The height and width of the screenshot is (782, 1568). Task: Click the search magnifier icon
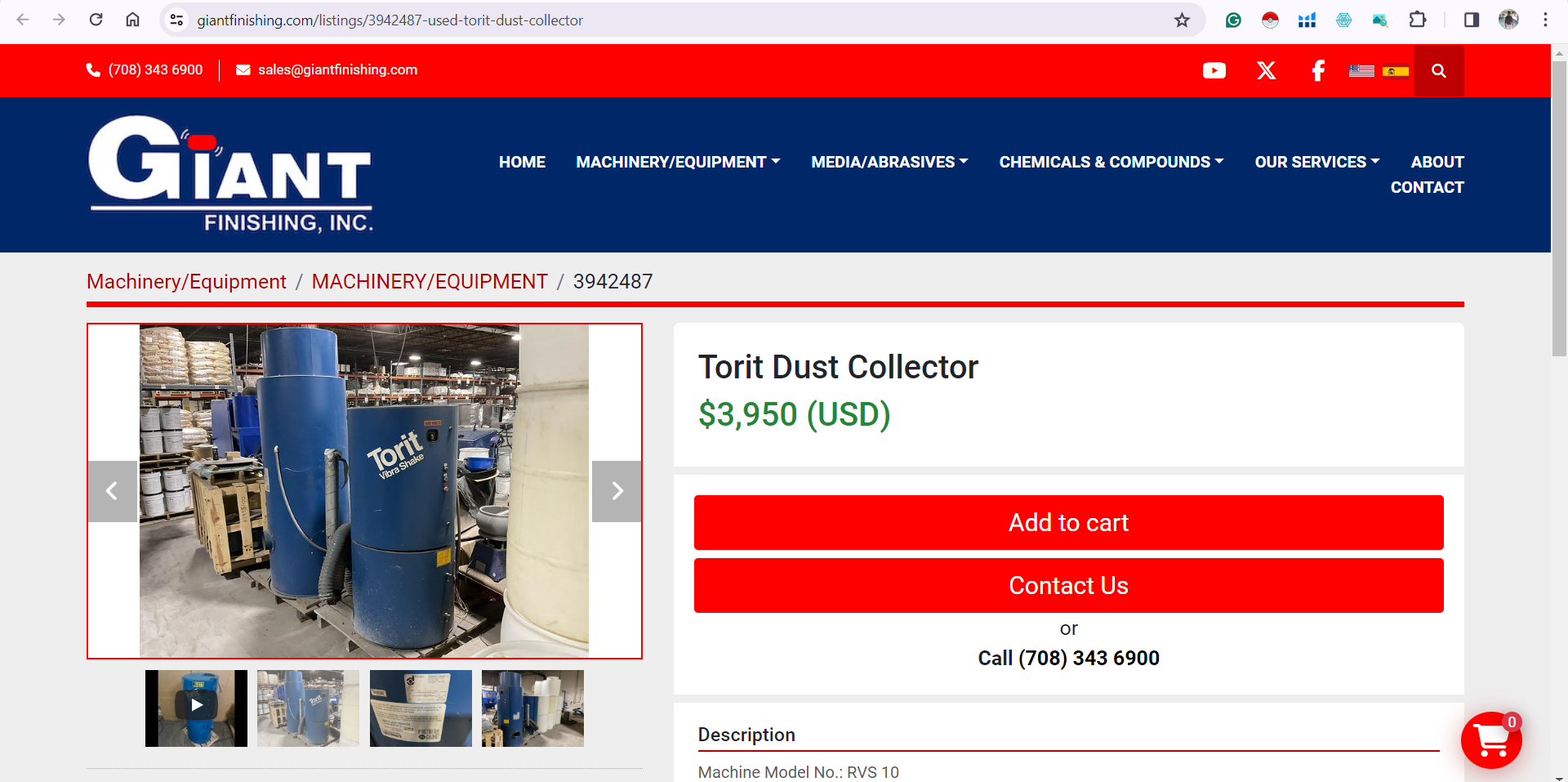tap(1439, 71)
